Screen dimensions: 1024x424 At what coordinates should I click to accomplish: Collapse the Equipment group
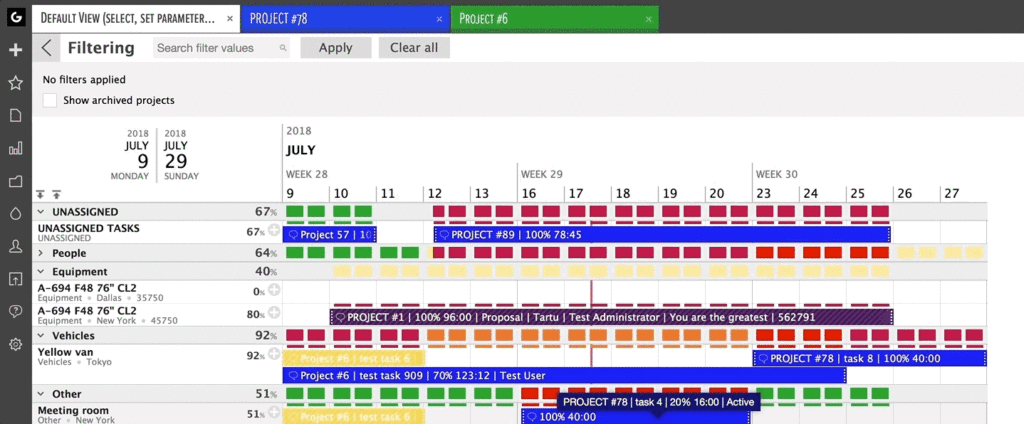[x=40, y=271]
